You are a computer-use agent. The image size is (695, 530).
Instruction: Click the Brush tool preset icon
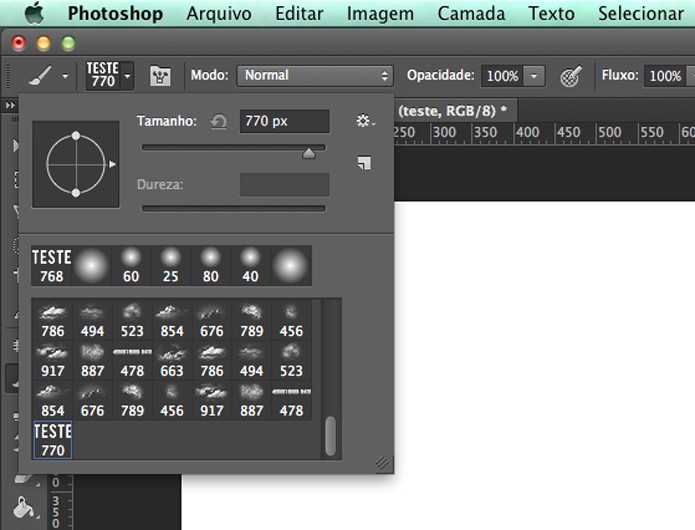(40, 76)
